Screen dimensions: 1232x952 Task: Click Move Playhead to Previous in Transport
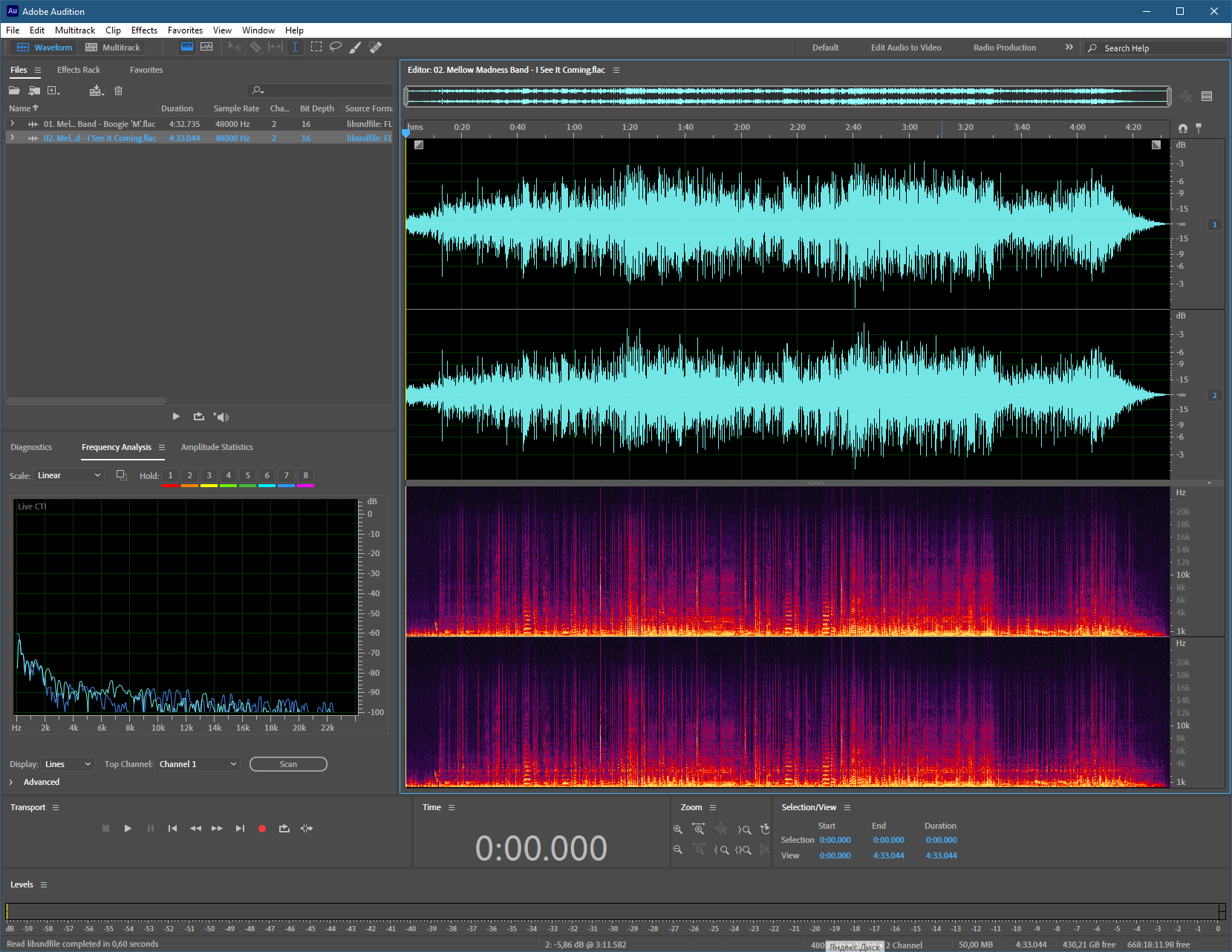(x=172, y=828)
